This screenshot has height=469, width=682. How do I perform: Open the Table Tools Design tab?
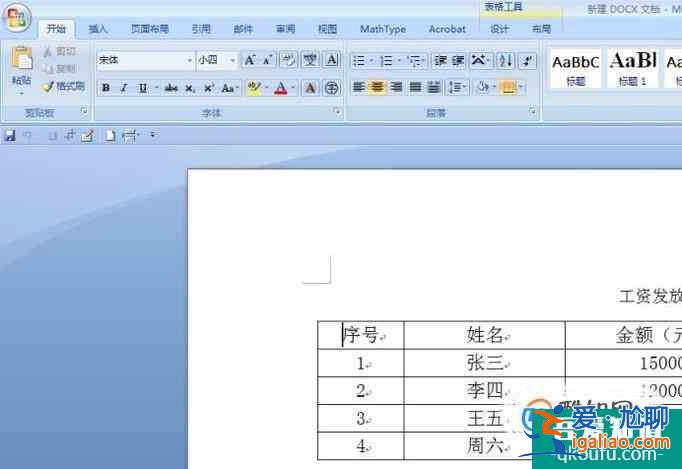point(499,29)
